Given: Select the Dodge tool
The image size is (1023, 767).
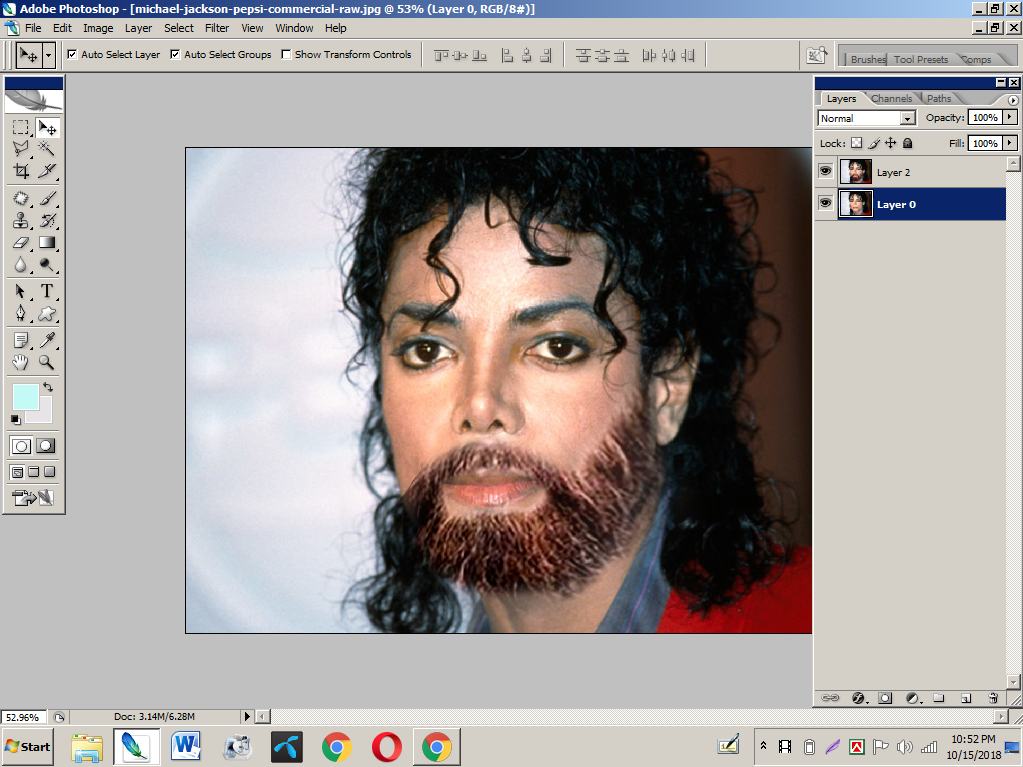Looking at the screenshot, I should click(x=47, y=264).
